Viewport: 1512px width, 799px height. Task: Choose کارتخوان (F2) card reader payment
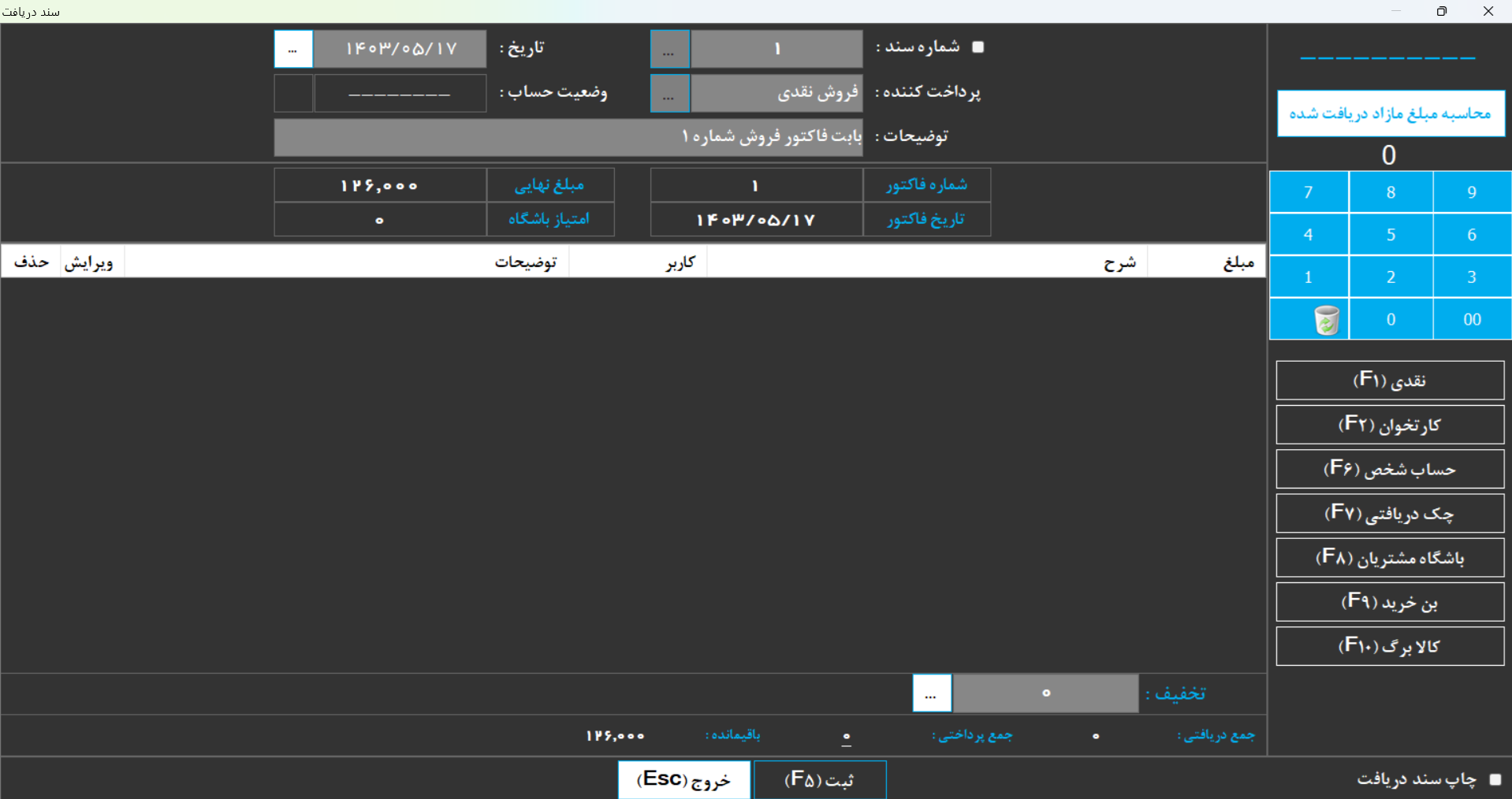pos(1390,425)
